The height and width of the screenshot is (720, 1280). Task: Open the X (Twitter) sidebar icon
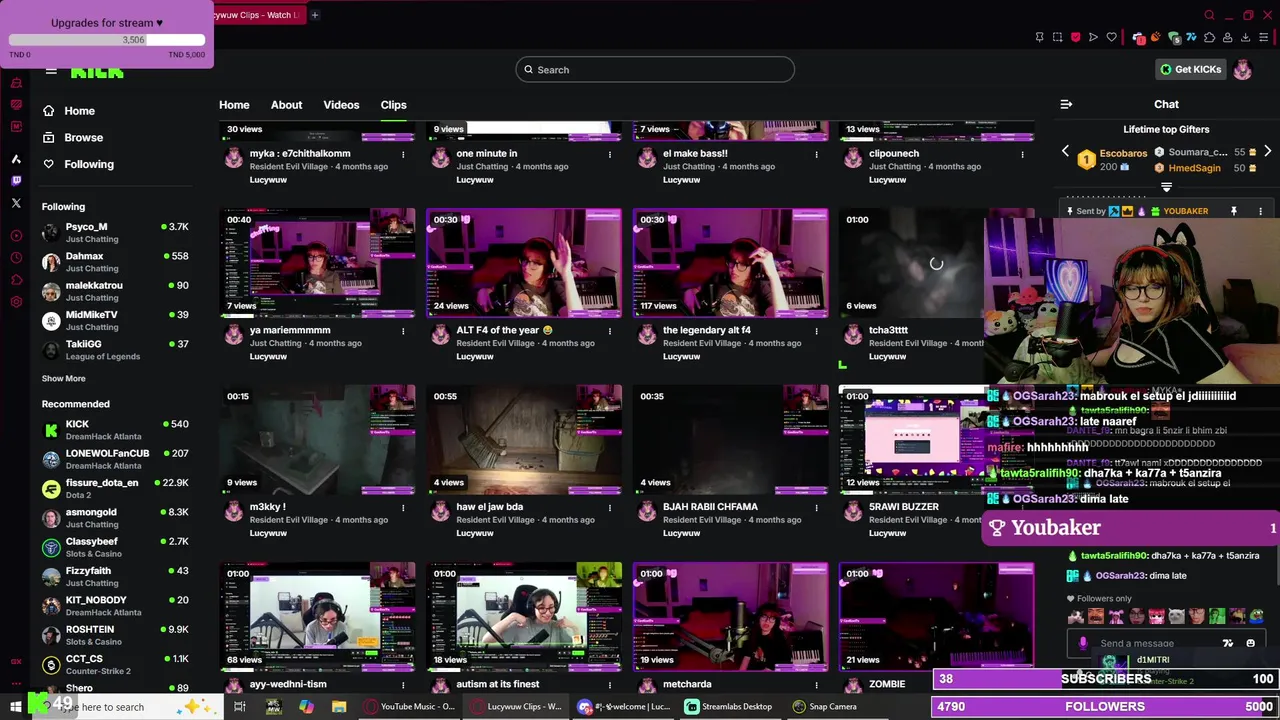pyautogui.click(x=16, y=203)
